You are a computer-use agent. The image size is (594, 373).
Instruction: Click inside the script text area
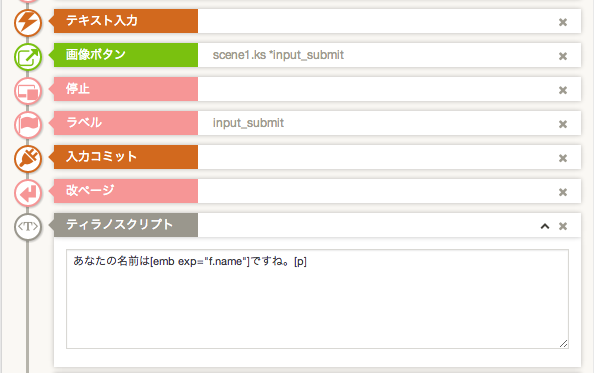[x=317, y=299]
